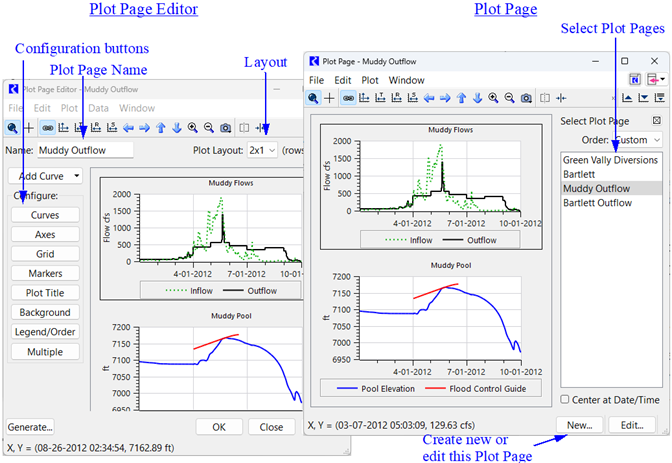Enable the Center at Date/Time checkbox
The width and height of the screenshot is (672, 463).
point(566,400)
